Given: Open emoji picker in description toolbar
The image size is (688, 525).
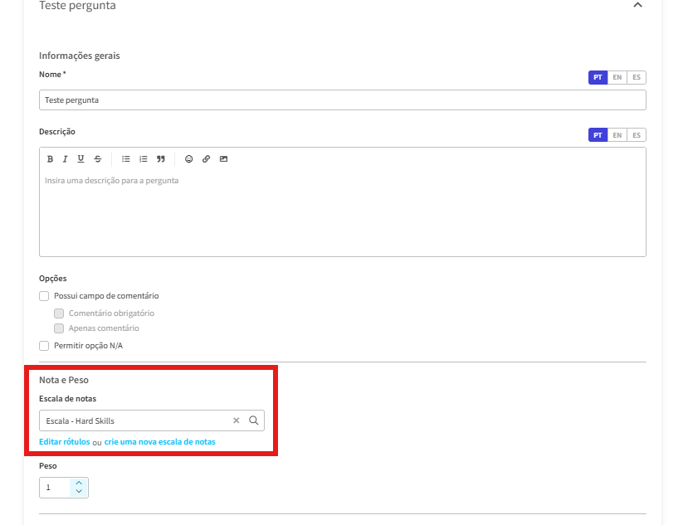Looking at the screenshot, I should tap(189, 159).
